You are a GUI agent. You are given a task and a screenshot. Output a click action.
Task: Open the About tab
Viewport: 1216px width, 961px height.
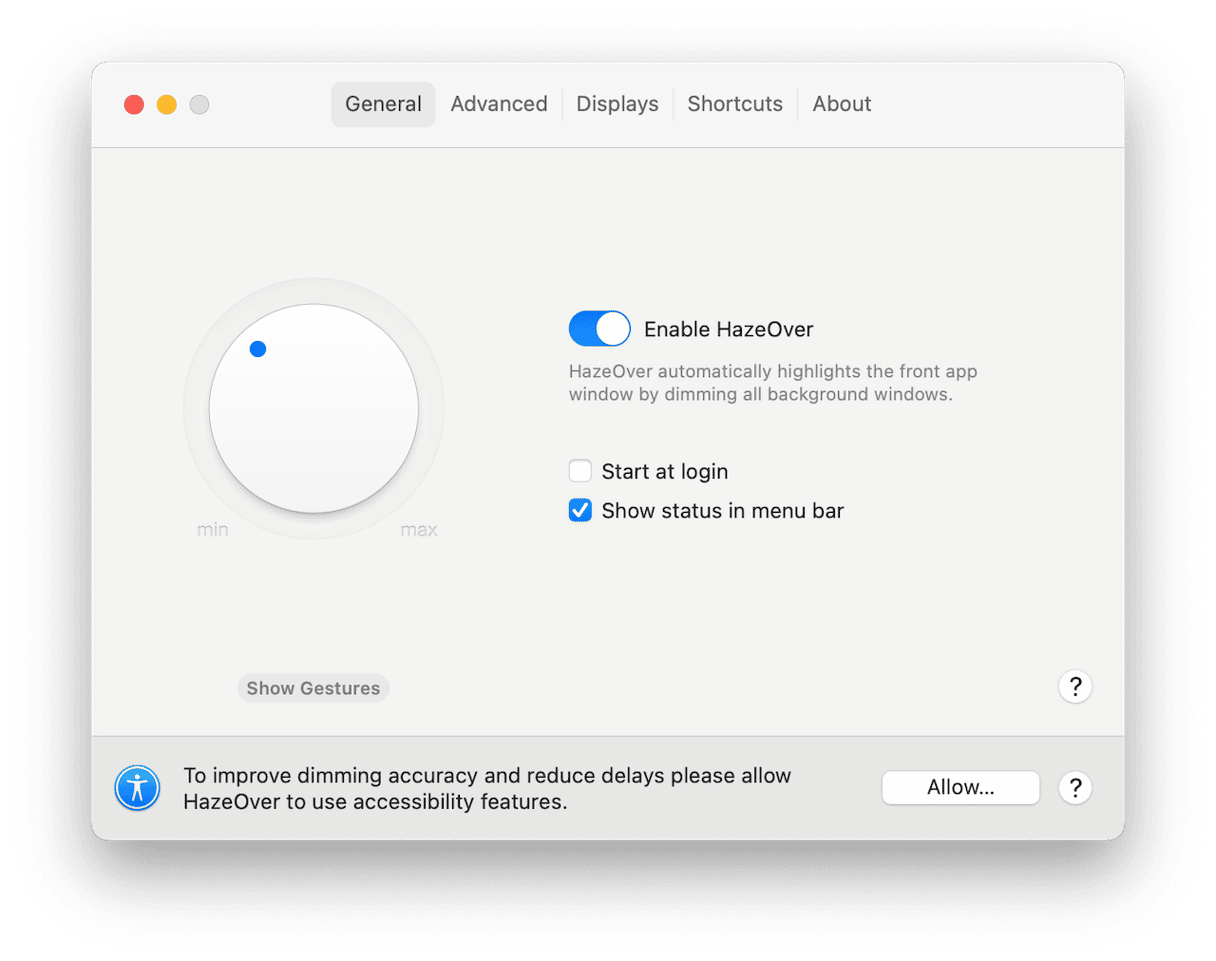click(x=842, y=104)
